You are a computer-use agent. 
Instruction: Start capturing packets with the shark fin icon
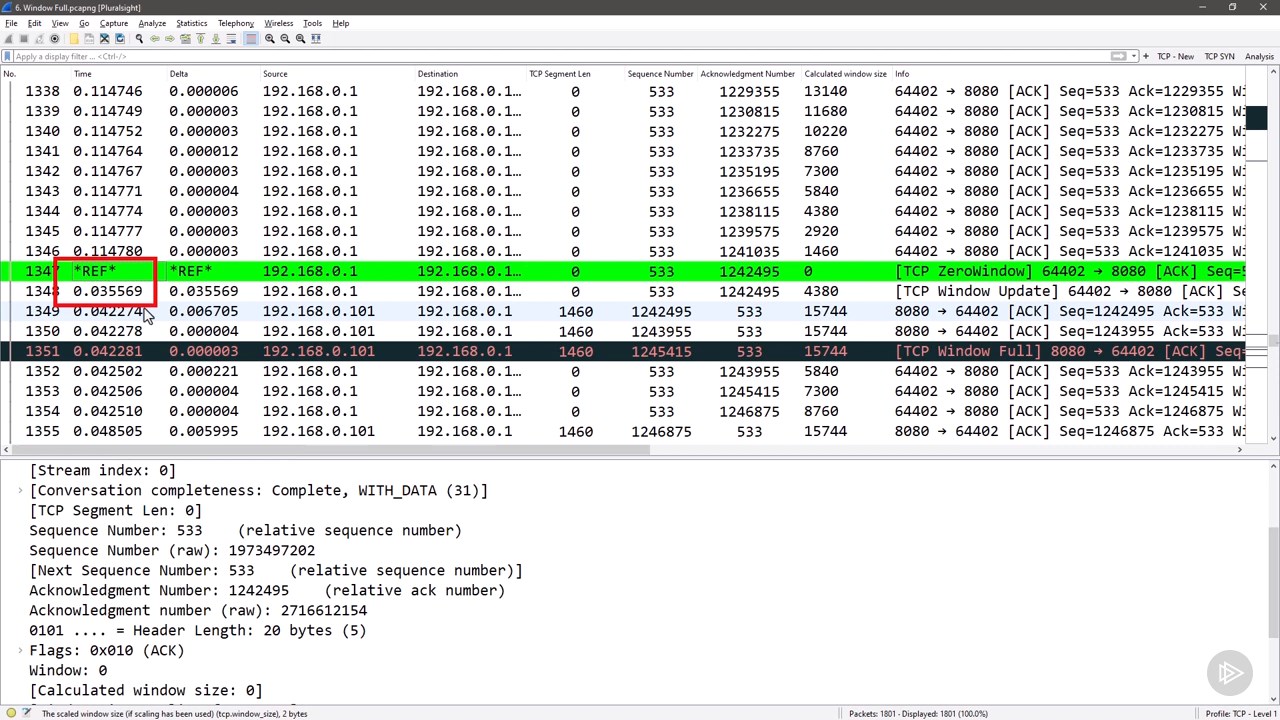point(9,39)
